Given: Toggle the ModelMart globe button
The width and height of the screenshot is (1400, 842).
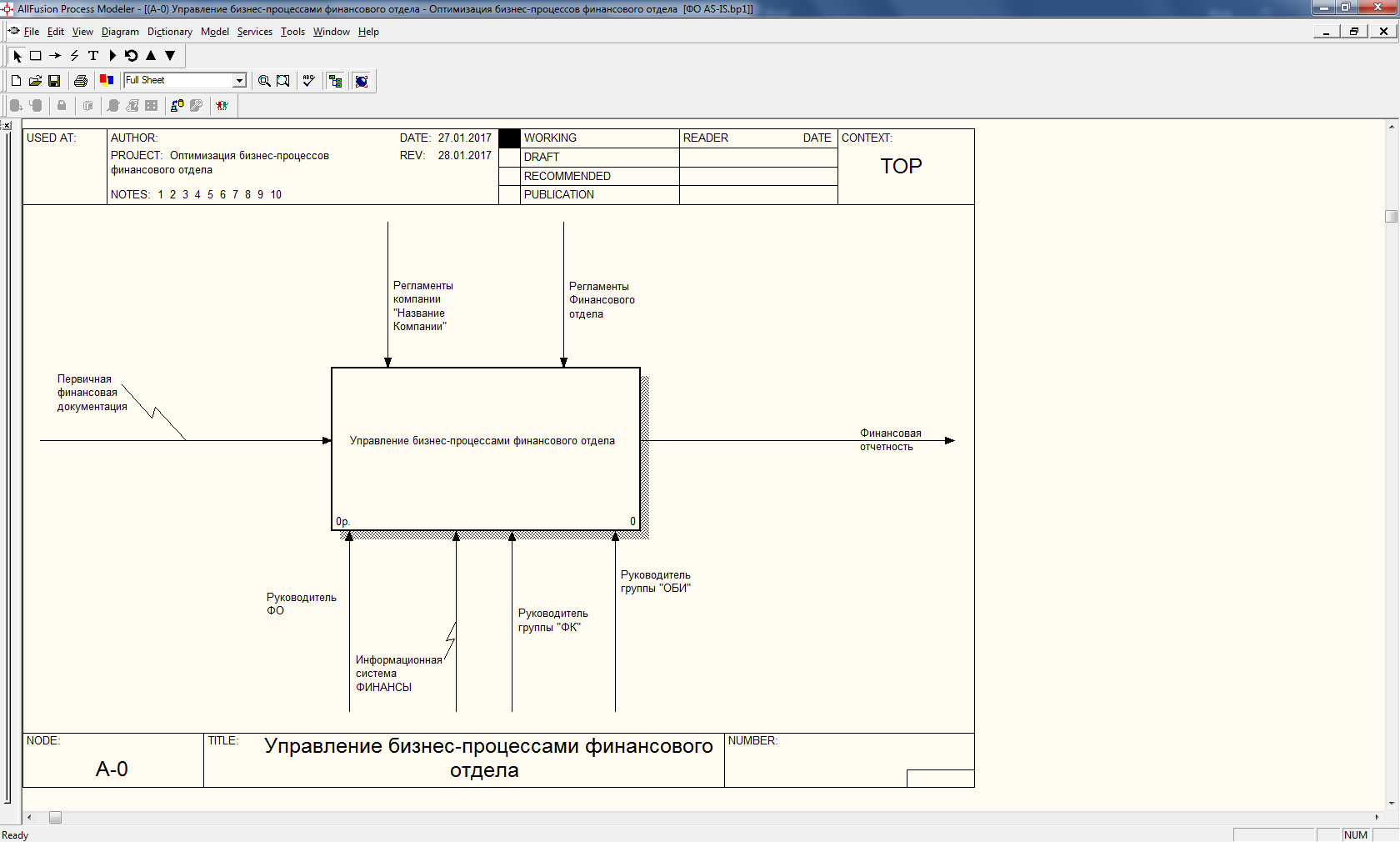Looking at the screenshot, I should click(x=362, y=81).
